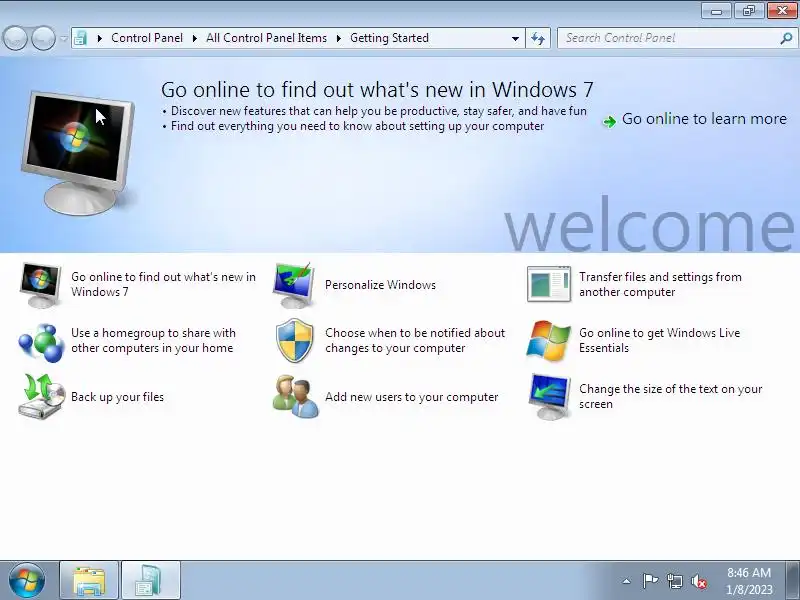800x600 pixels.
Task: Open the Personalize Windows text link
Action: coord(380,285)
